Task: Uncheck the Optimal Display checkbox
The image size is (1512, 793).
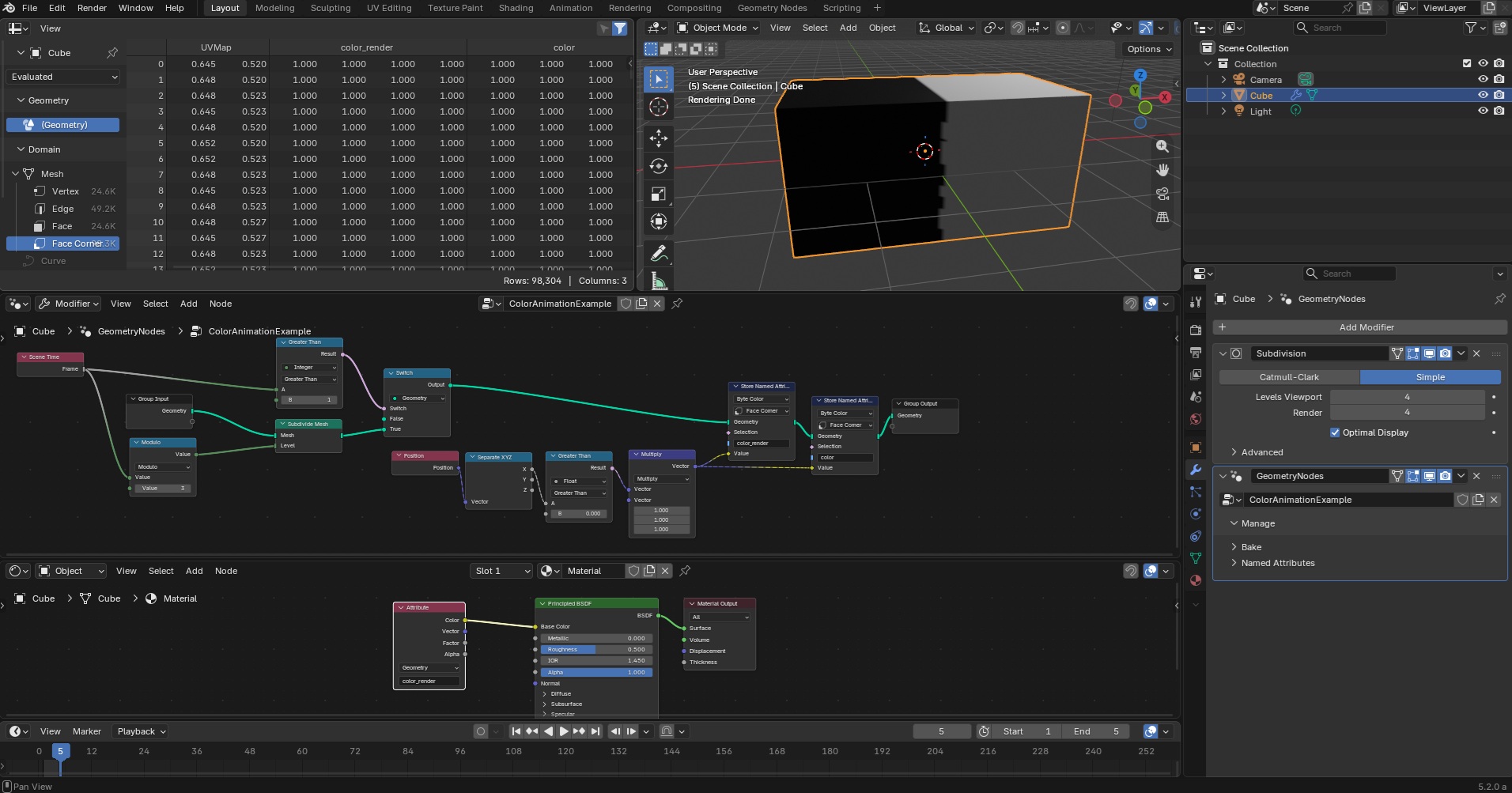Action: 1335,432
